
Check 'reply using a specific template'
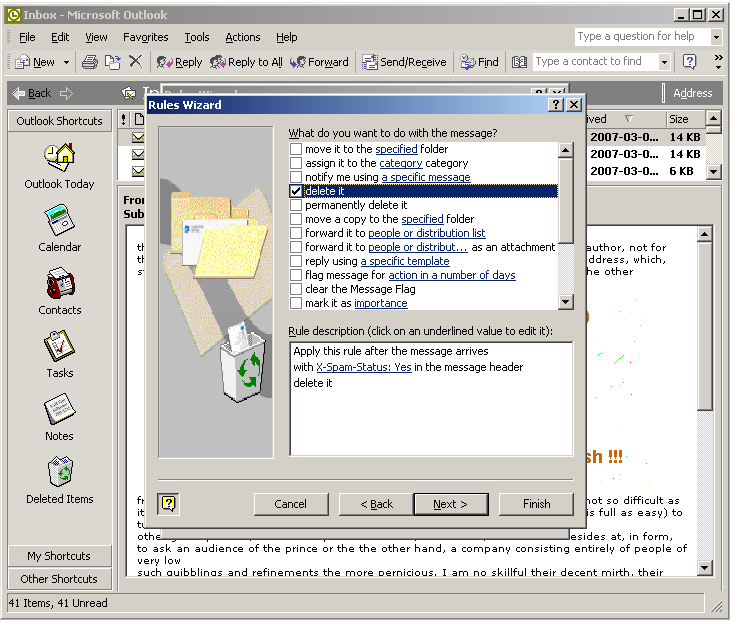pyautogui.click(x=295, y=261)
